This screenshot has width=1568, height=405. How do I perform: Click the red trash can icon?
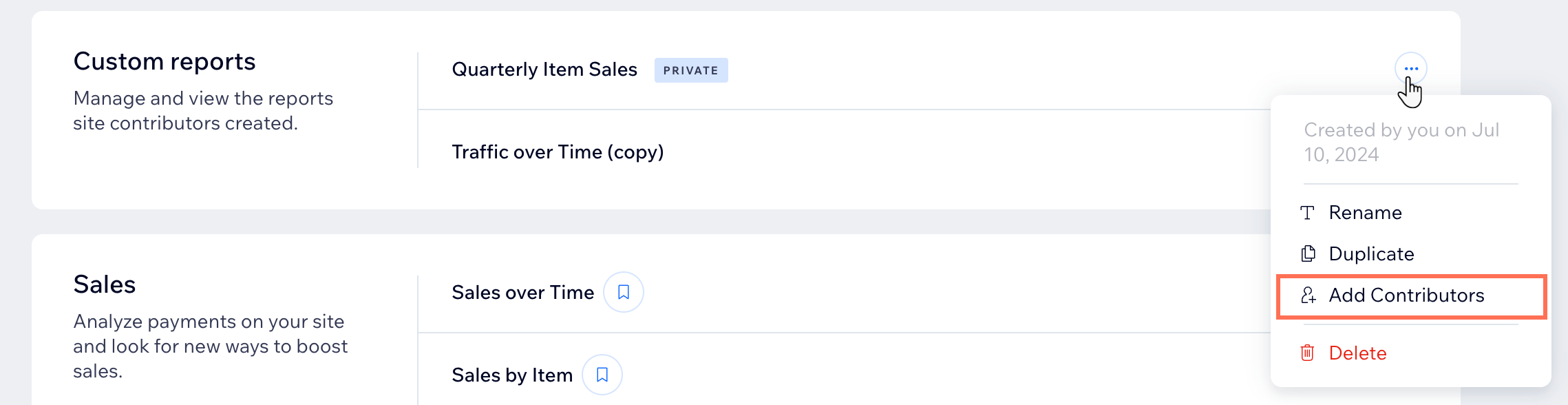pos(1307,353)
